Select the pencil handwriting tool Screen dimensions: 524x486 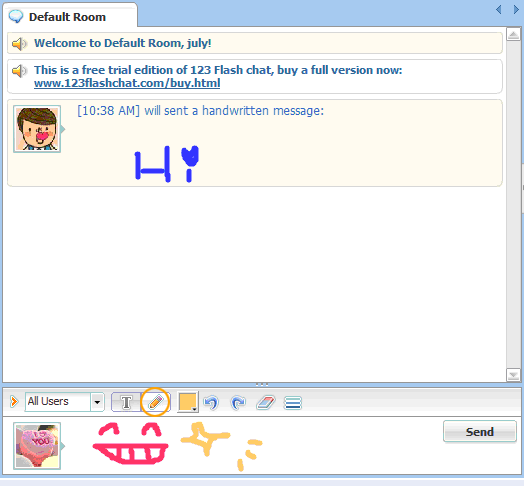coord(155,402)
